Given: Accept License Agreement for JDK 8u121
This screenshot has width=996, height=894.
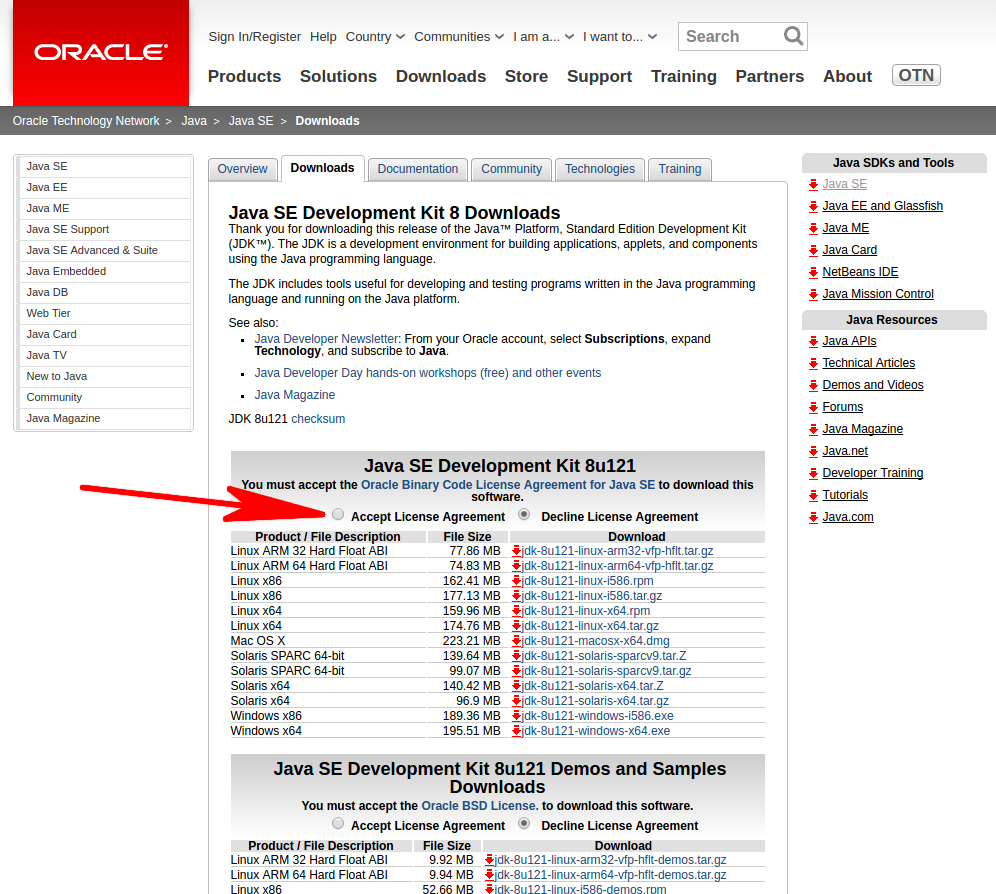Looking at the screenshot, I should coord(338,514).
